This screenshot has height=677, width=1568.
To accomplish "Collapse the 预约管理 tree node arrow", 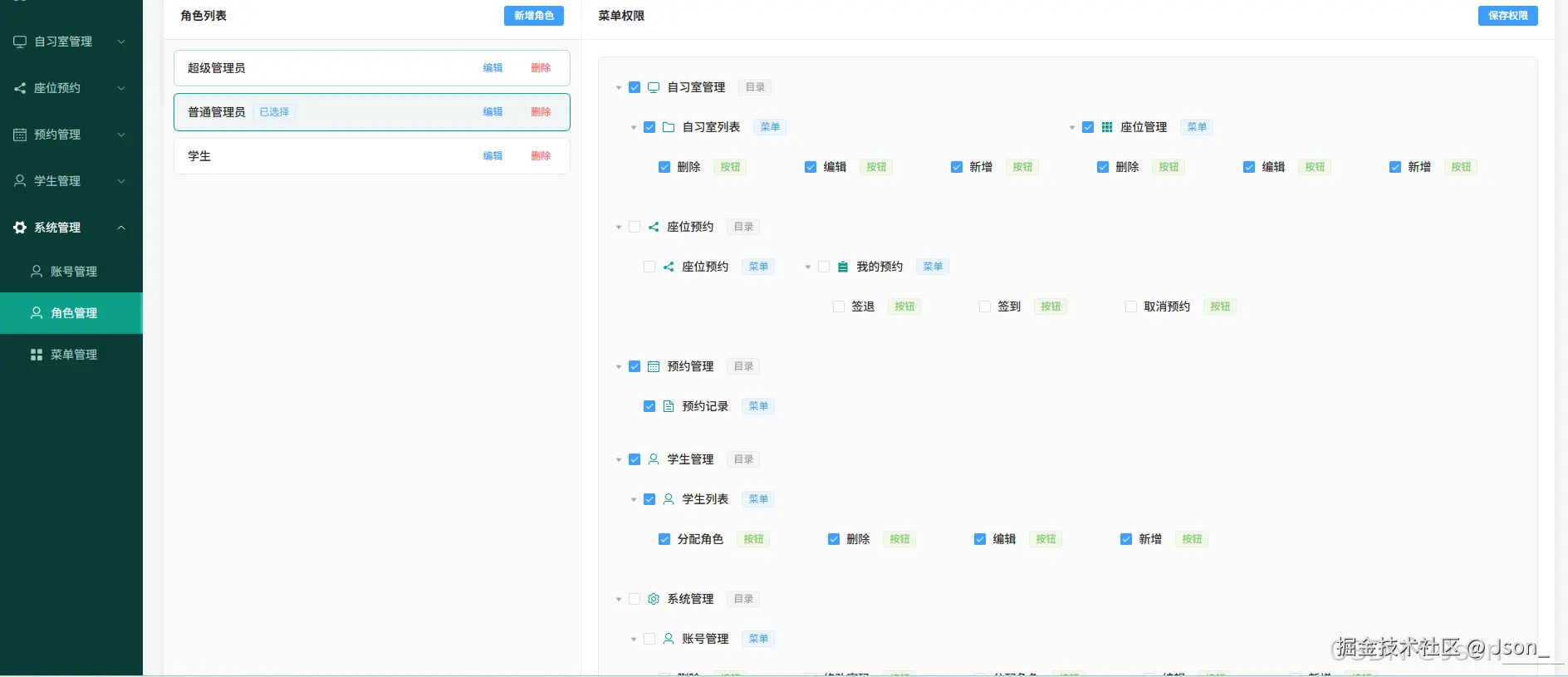I will [x=619, y=366].
